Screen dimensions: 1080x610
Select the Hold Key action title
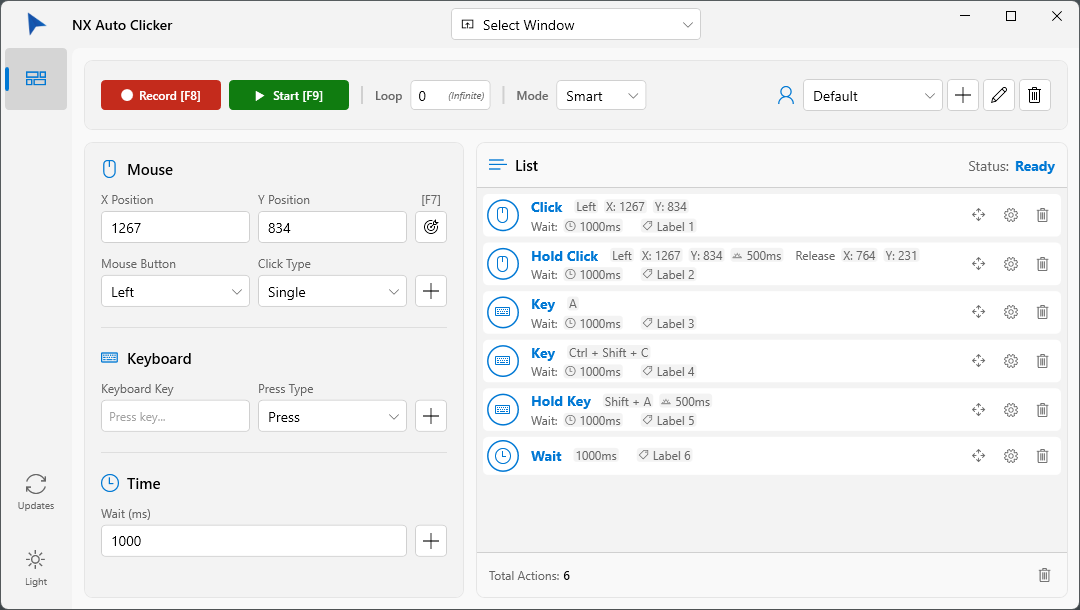561,401
